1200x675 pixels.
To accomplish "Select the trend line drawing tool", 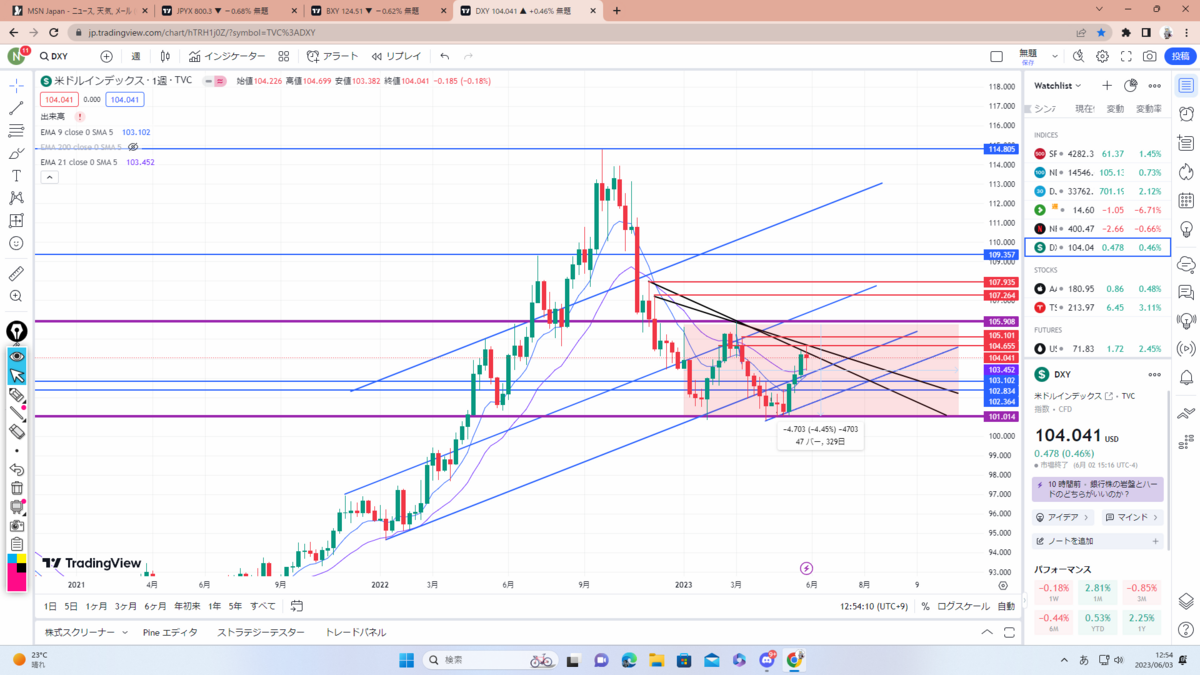I will point(16,108).
